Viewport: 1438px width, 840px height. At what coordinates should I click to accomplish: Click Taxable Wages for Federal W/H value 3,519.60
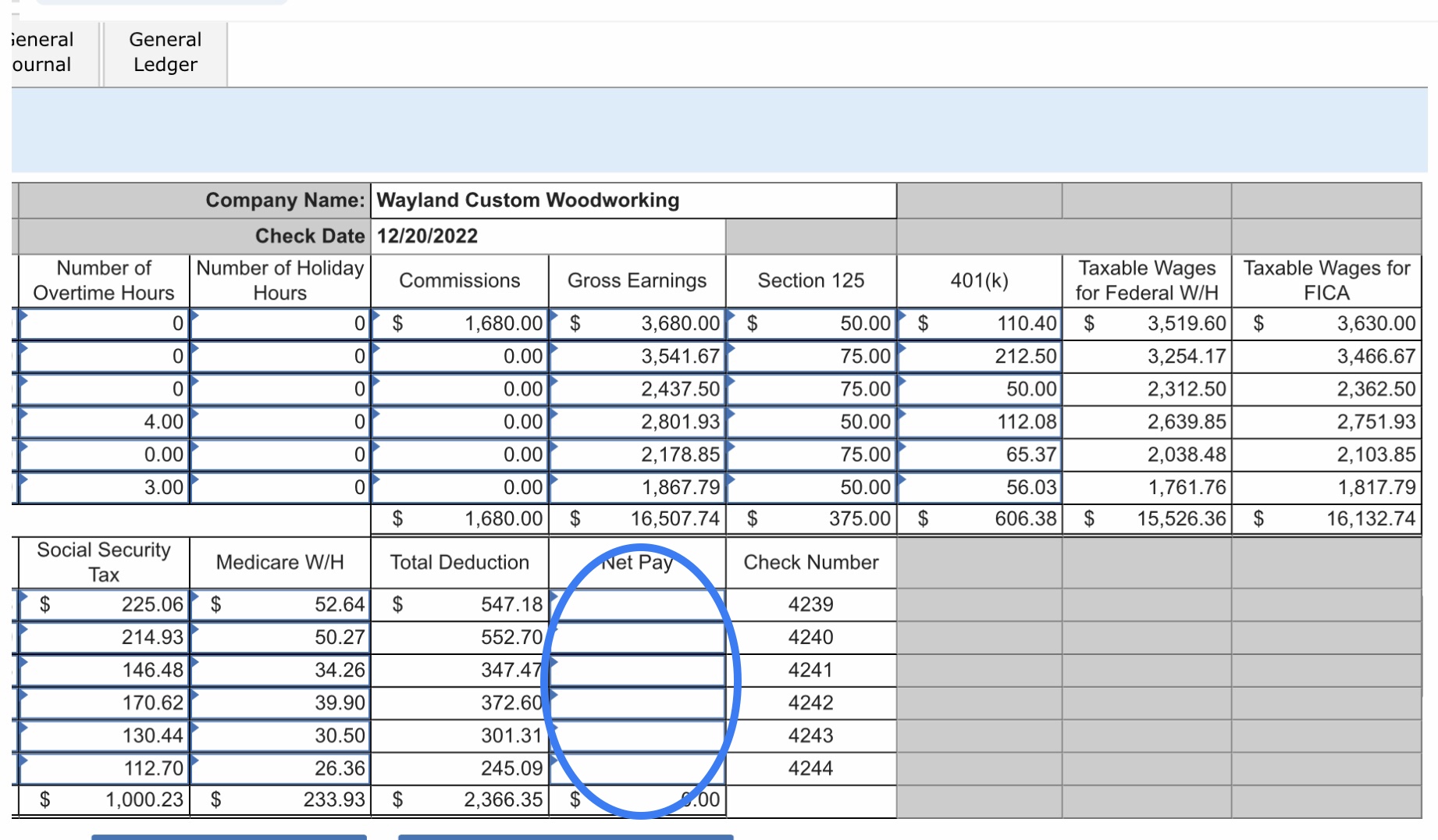click(1147, 323)
